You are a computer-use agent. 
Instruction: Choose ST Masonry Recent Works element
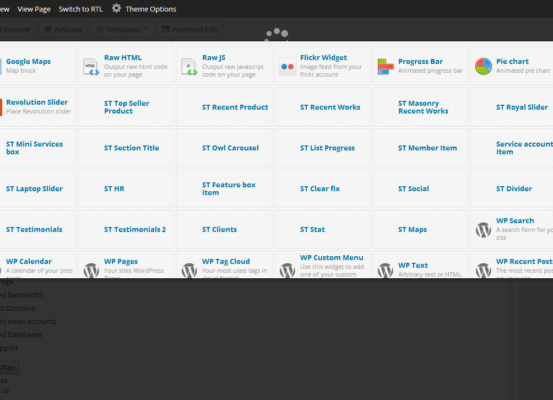pyautogui.click(x=420, y=107)
